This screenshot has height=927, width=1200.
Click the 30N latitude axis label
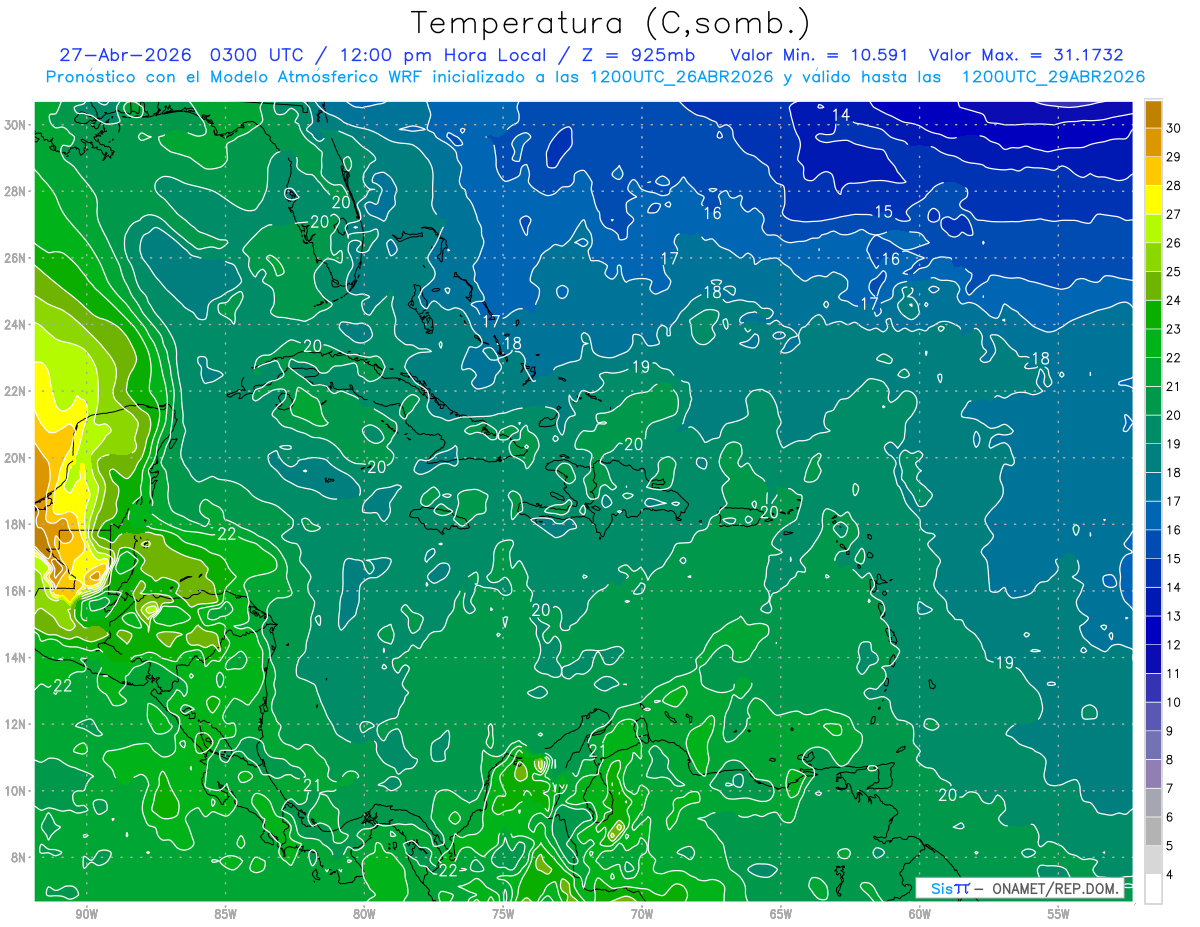15,125
